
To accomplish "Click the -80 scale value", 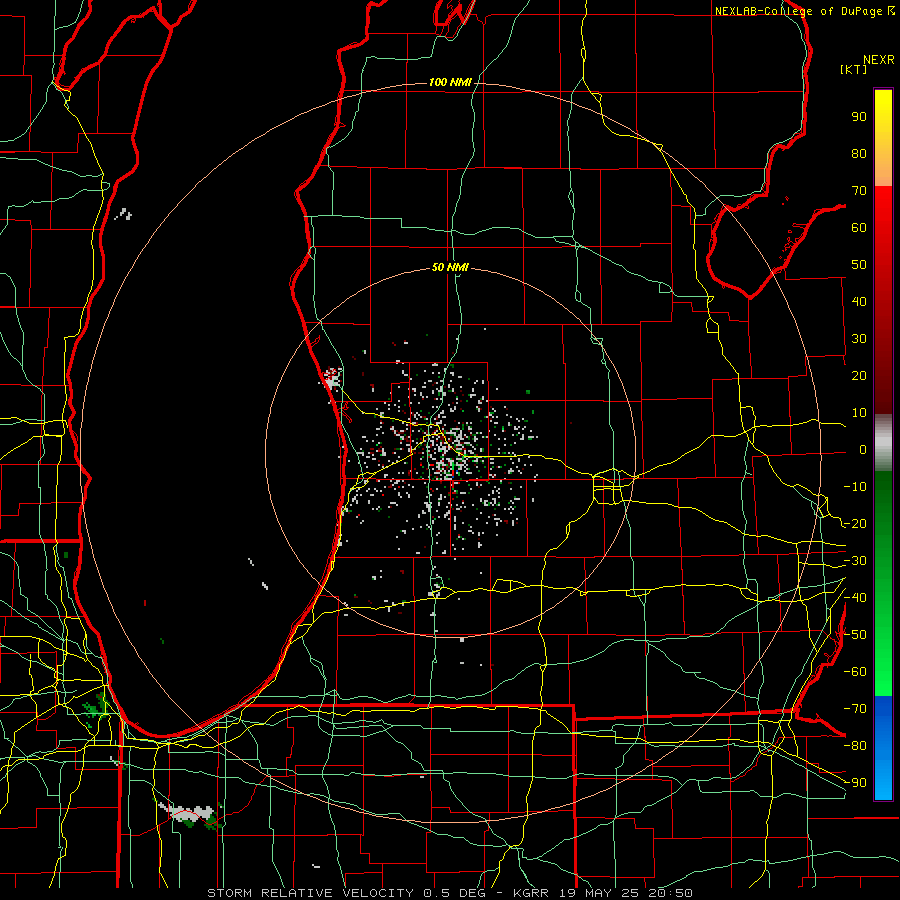I will [855, 746].
